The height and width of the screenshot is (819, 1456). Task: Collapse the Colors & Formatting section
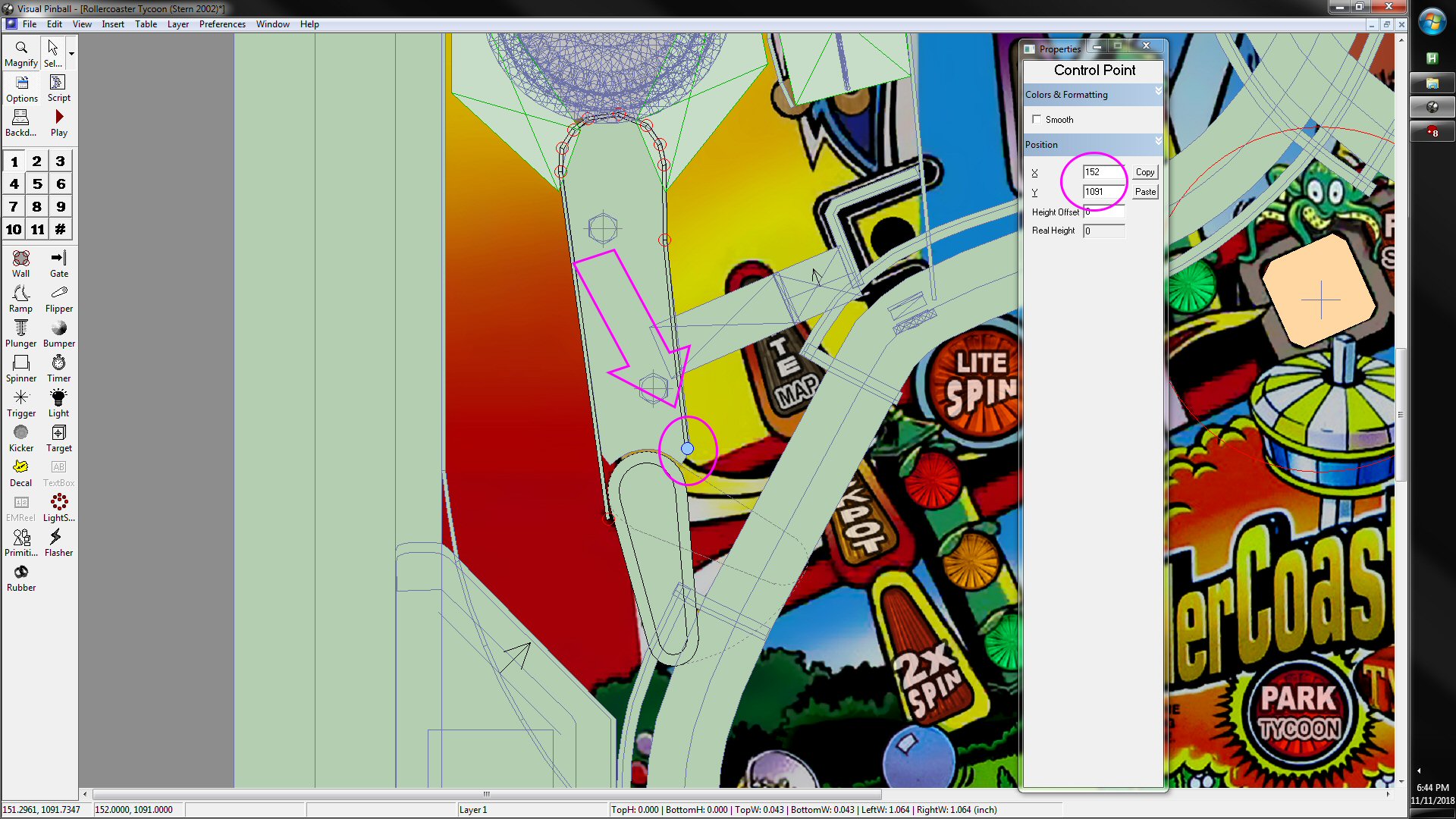tap(1158, 92)
